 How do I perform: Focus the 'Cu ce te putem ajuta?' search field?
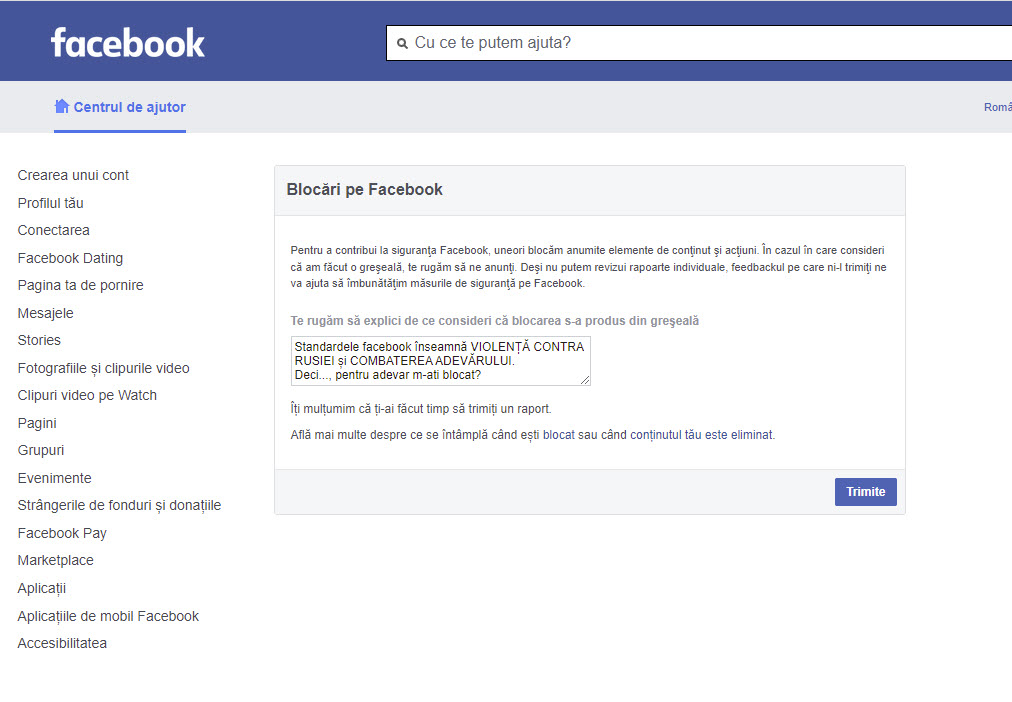(700, 43)
